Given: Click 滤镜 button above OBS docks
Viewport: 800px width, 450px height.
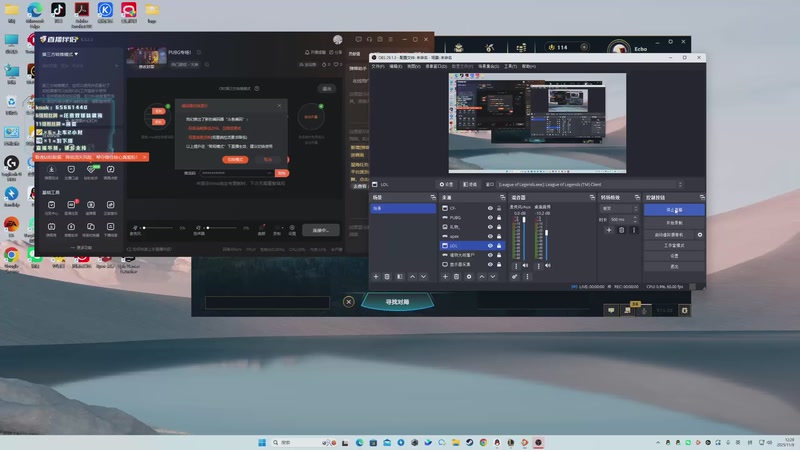Looking at the screenshot, I should 469,184.
